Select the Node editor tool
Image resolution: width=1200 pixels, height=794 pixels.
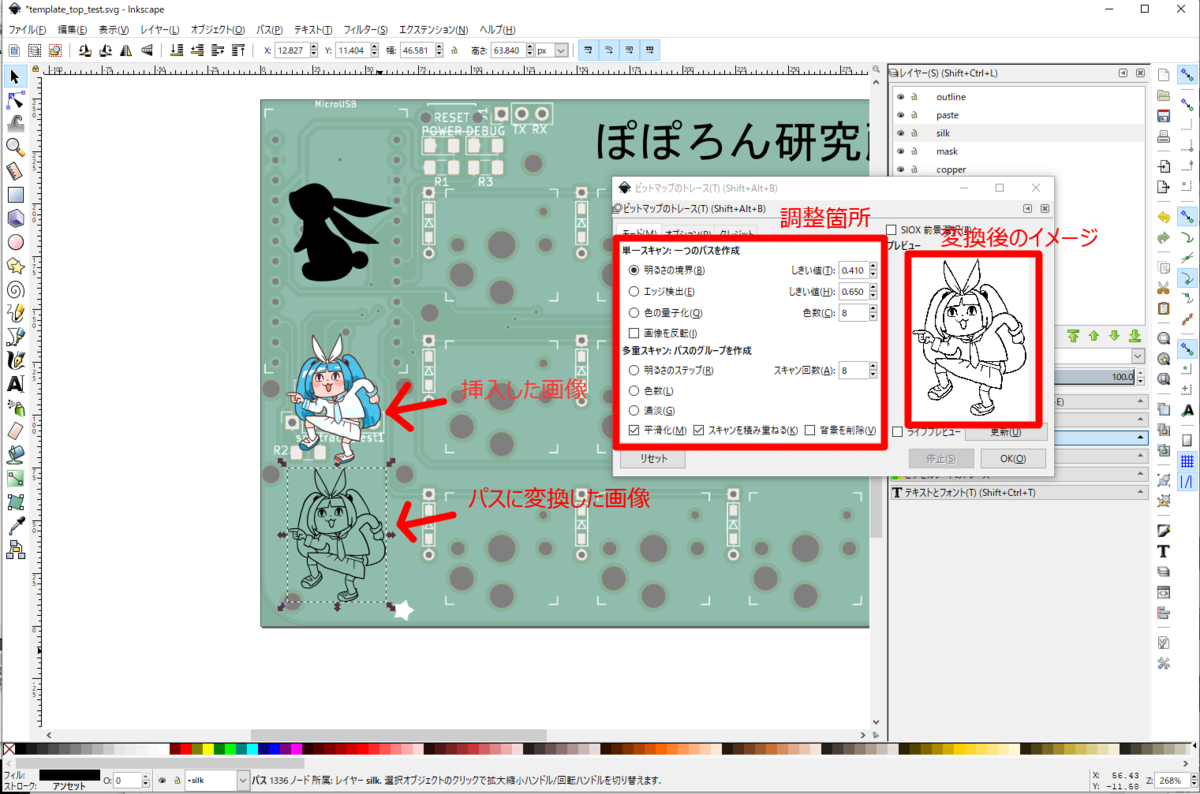[x=14, y=101]
